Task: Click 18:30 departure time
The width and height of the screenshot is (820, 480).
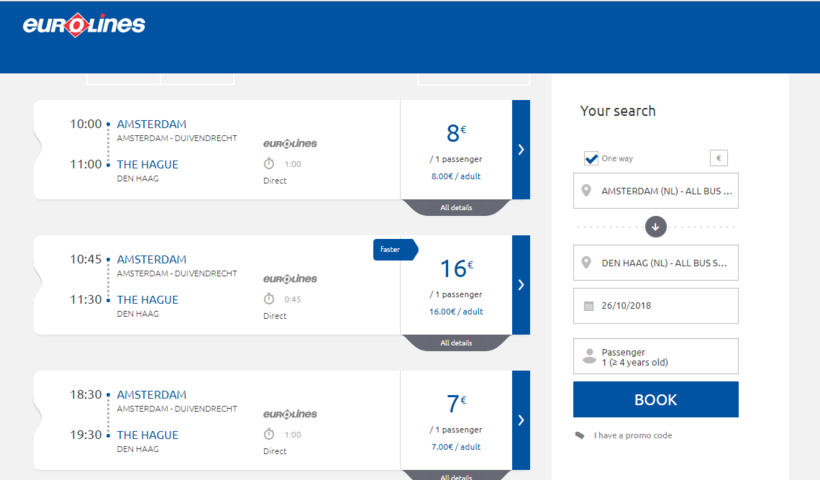Action: click(x=86, y=395)
